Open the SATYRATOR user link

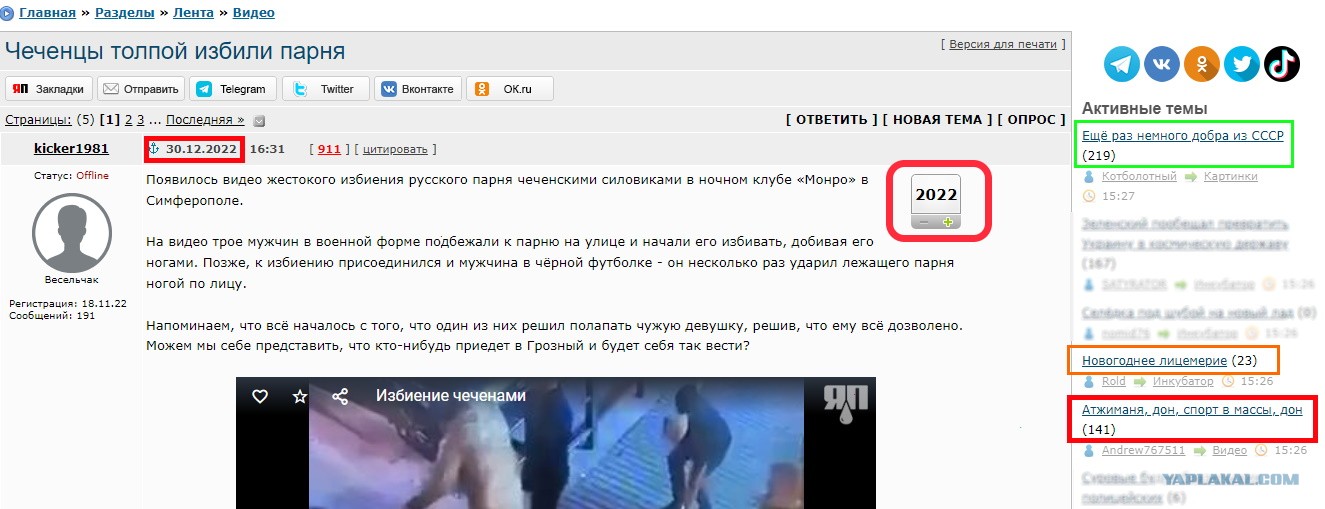1134,283
